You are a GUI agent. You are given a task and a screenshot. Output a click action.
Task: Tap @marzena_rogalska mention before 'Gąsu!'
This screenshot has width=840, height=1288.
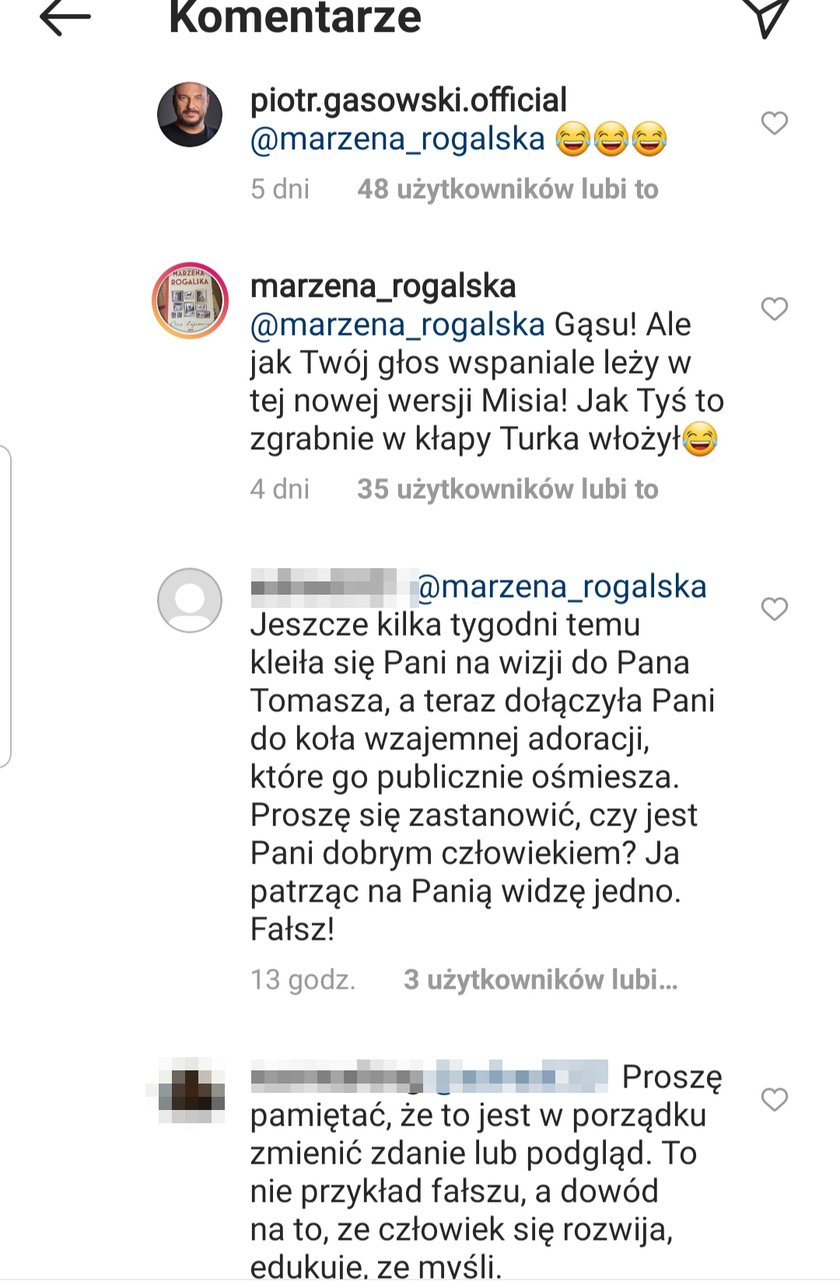tap(398, 325)
